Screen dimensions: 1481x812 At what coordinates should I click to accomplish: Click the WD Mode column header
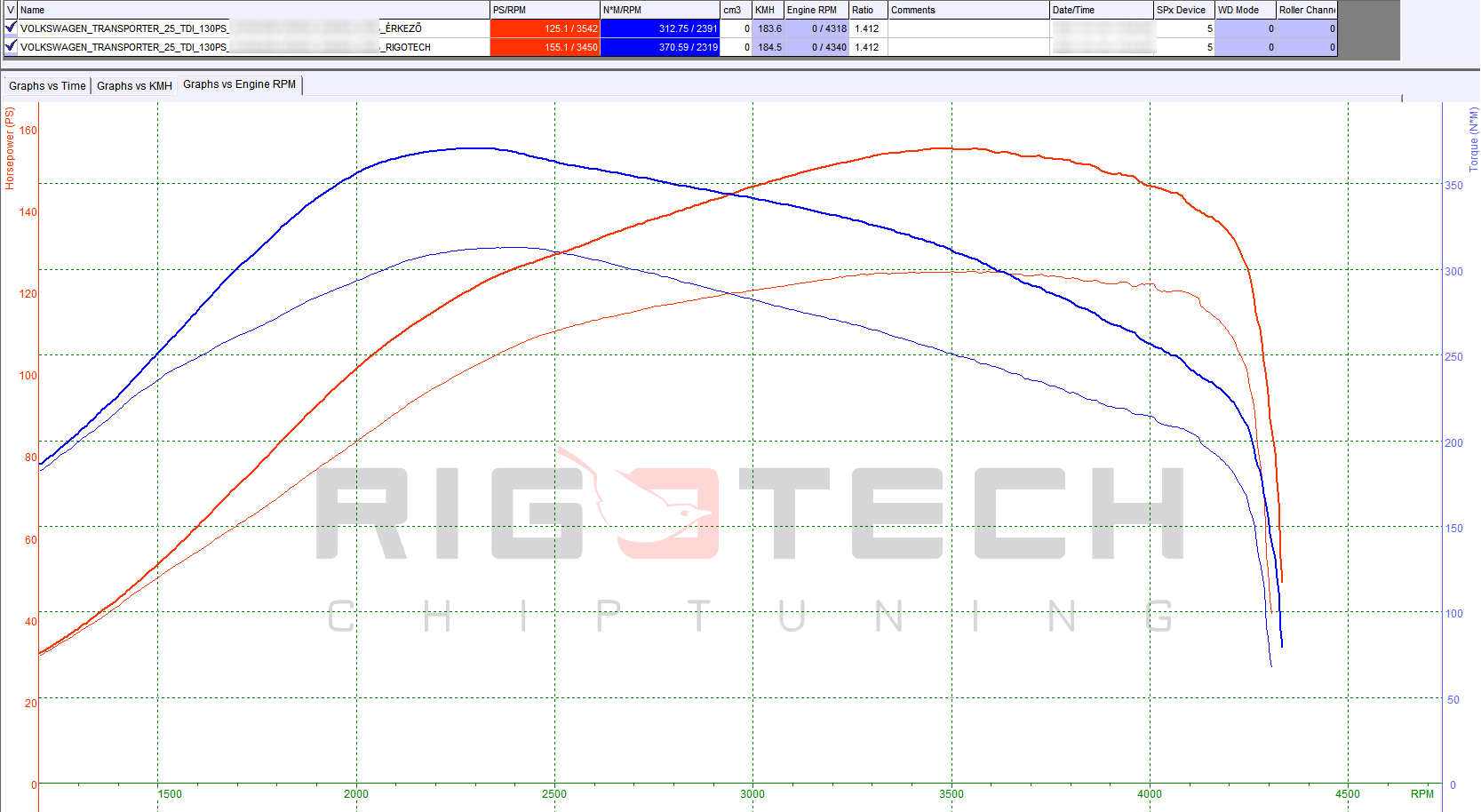[1246, 10]
